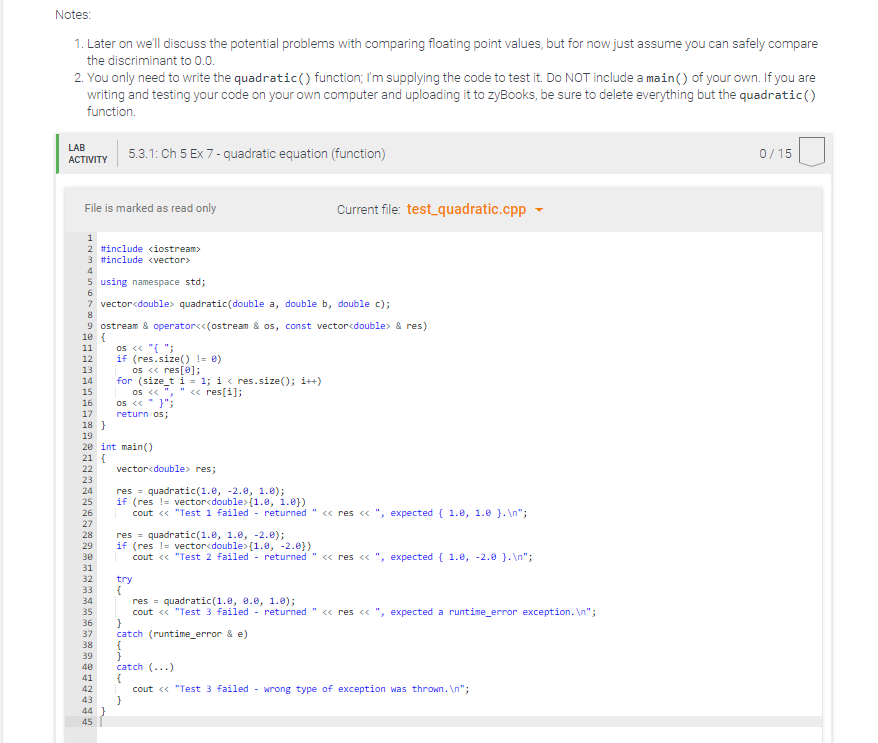The image size is (878, 743).
Task: Click the 'if (res != vector<double>{1.0, 1.0})' line
Action: (x=211, y=502)
